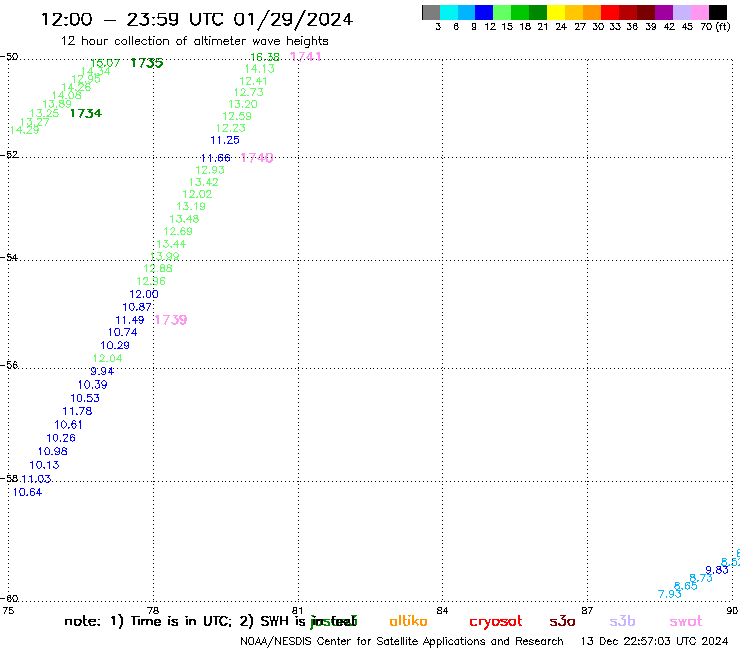Click the blue reading 12.00
This screenshot has width=740, height=650.
click(x=144, y=294)
